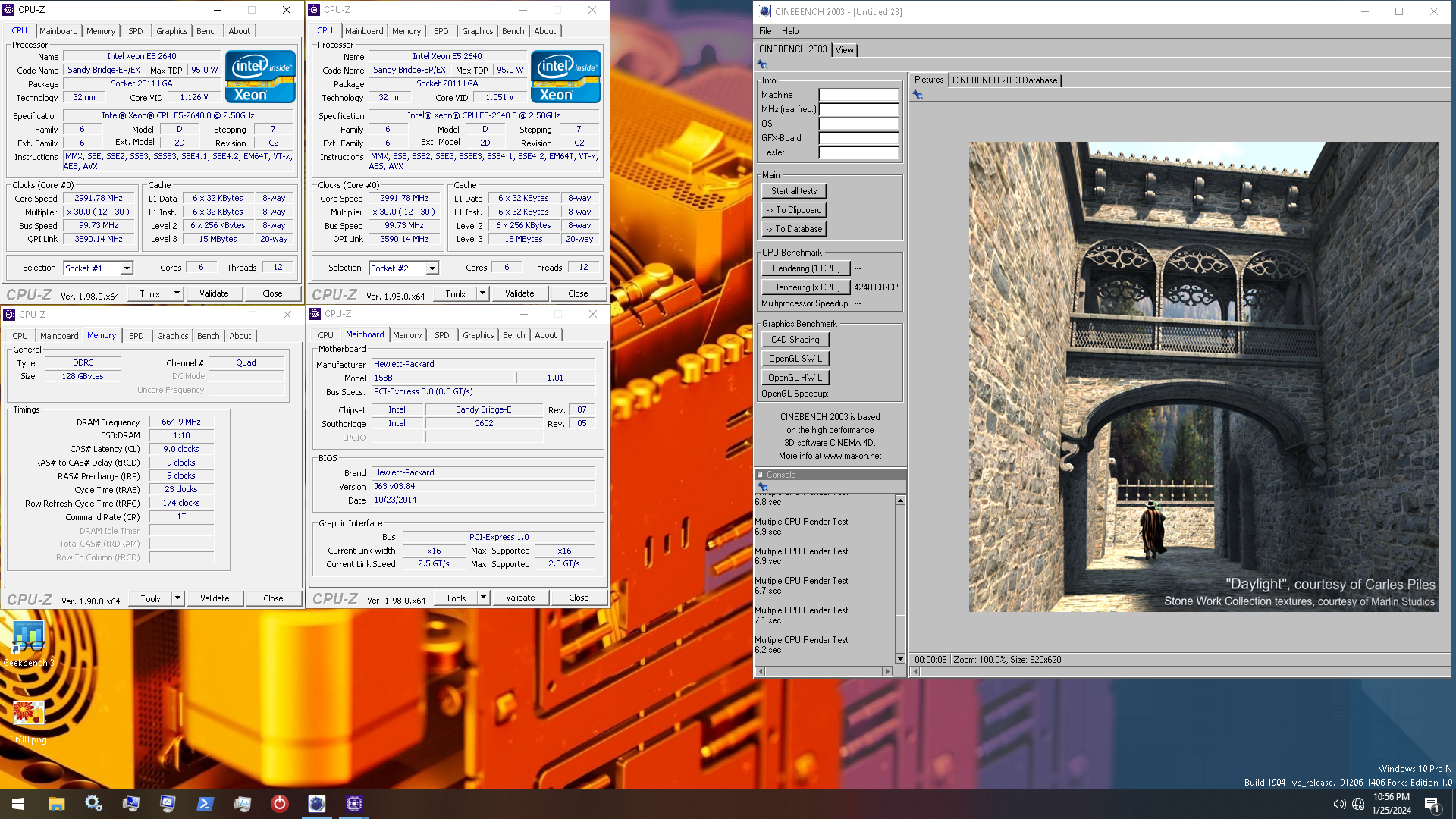Open the performance monitor taskbar icon
Screen dimensions: 1456x819
click(x=242, y=804)
